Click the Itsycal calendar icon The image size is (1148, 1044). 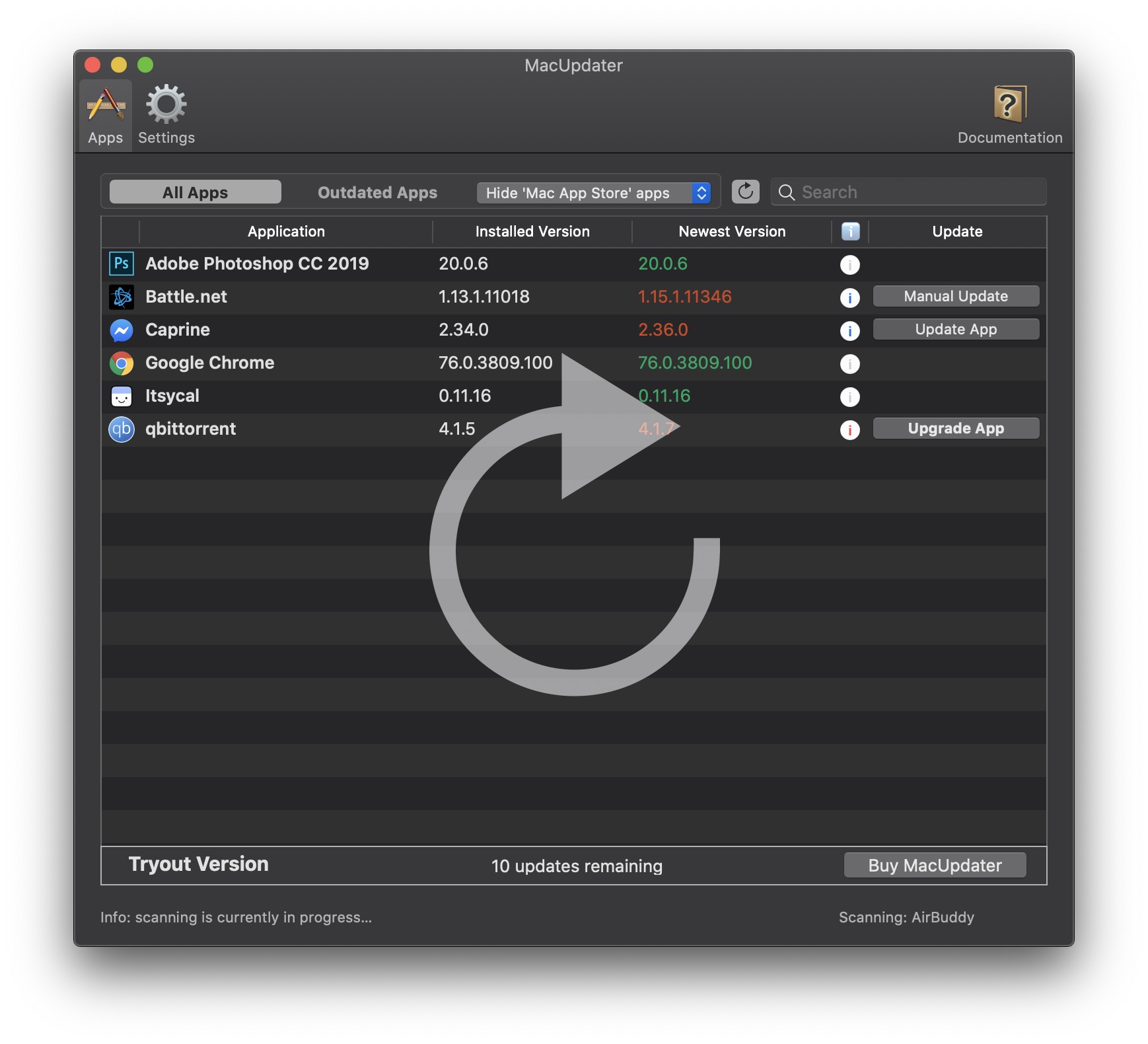tap(122, 396)
